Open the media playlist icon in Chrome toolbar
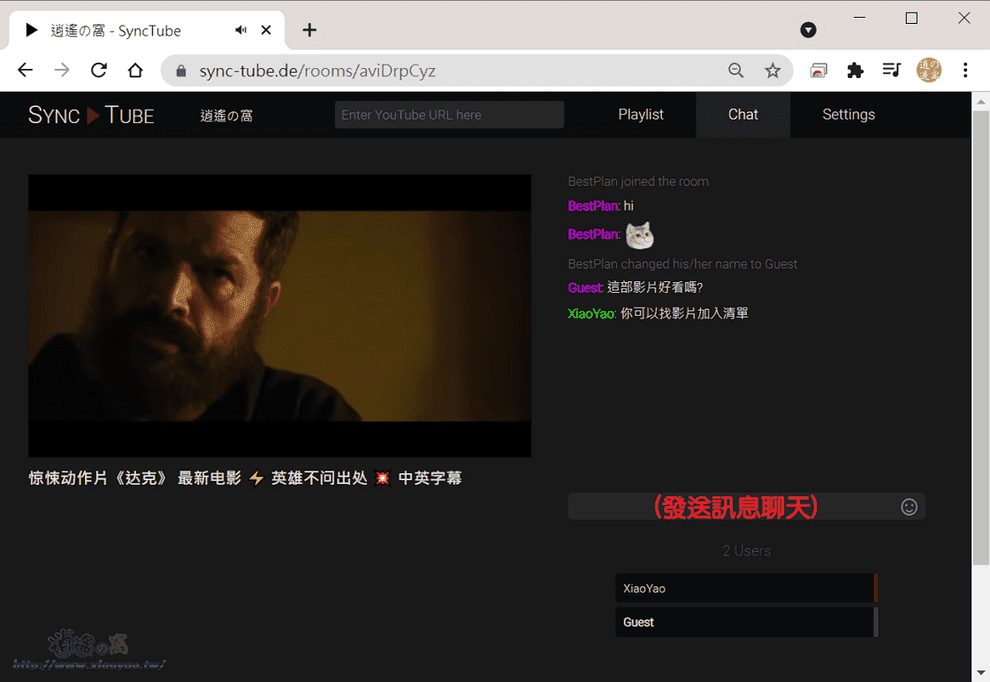Screen dimensions: 990x682 [891, 70]
